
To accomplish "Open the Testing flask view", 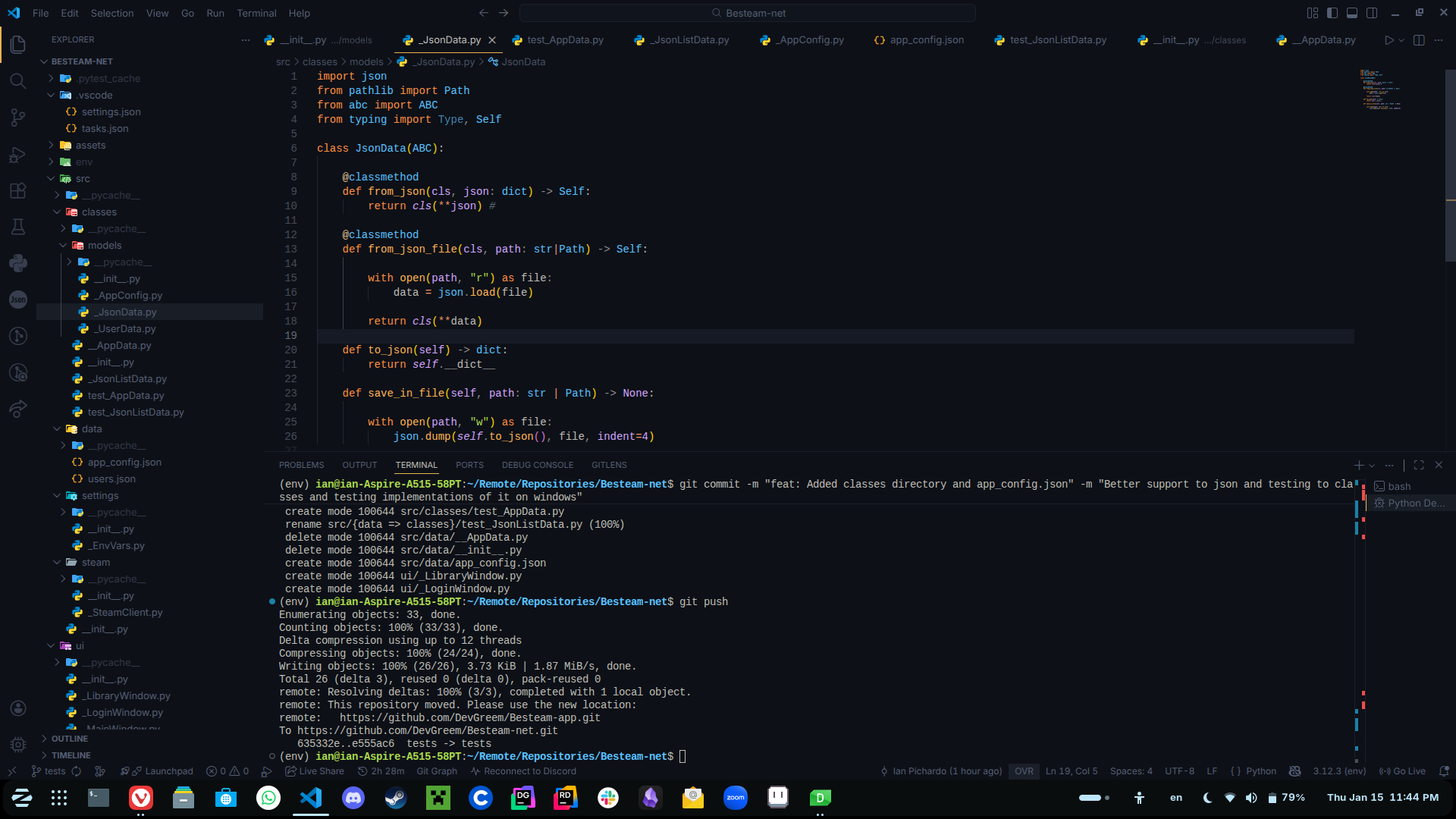I will point(18,227).
